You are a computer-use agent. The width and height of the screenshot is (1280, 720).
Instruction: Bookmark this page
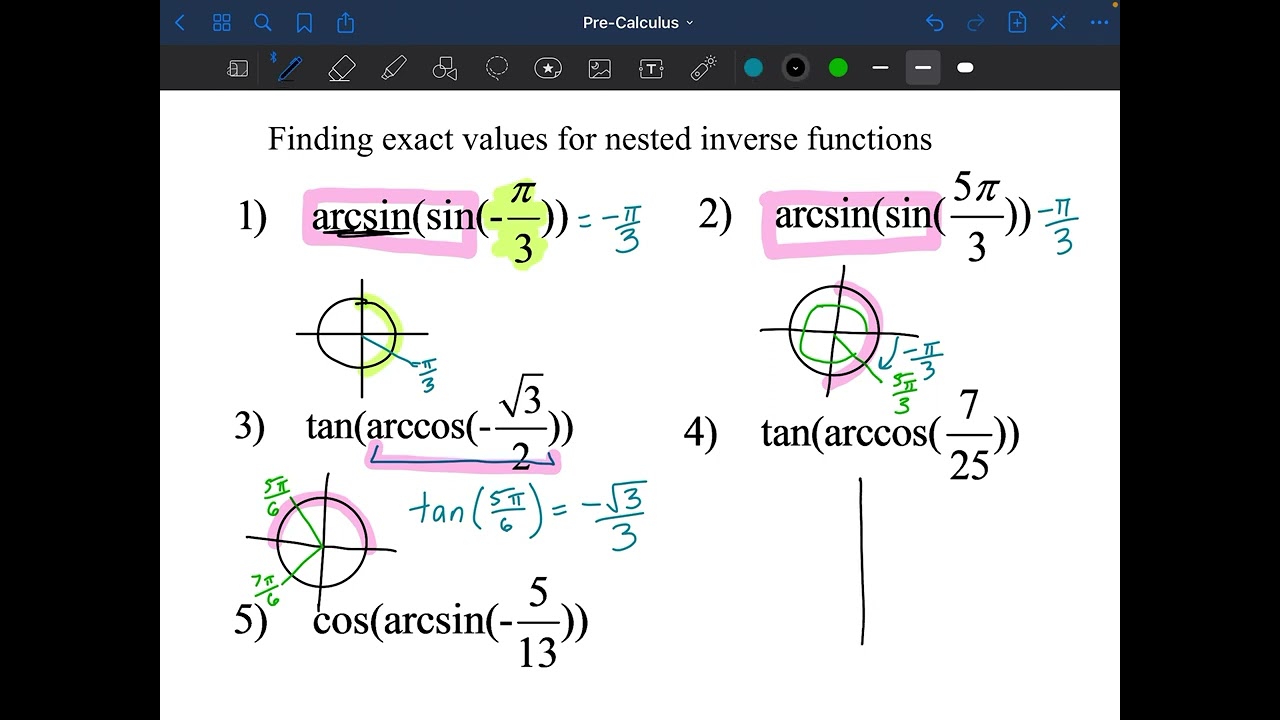[x=304, y=22]
